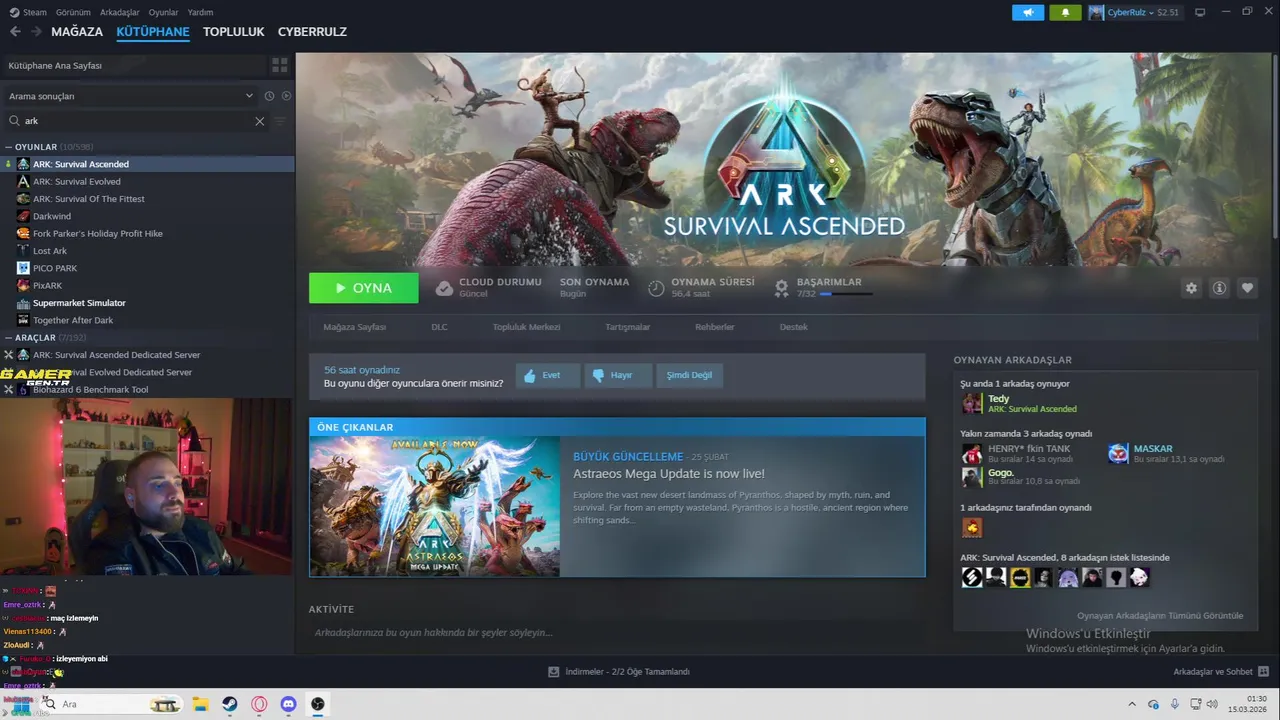Dismiss review prompt with Şimdi Değil
The height and width of the screenshot is (720, 1280).
point(689,375)
